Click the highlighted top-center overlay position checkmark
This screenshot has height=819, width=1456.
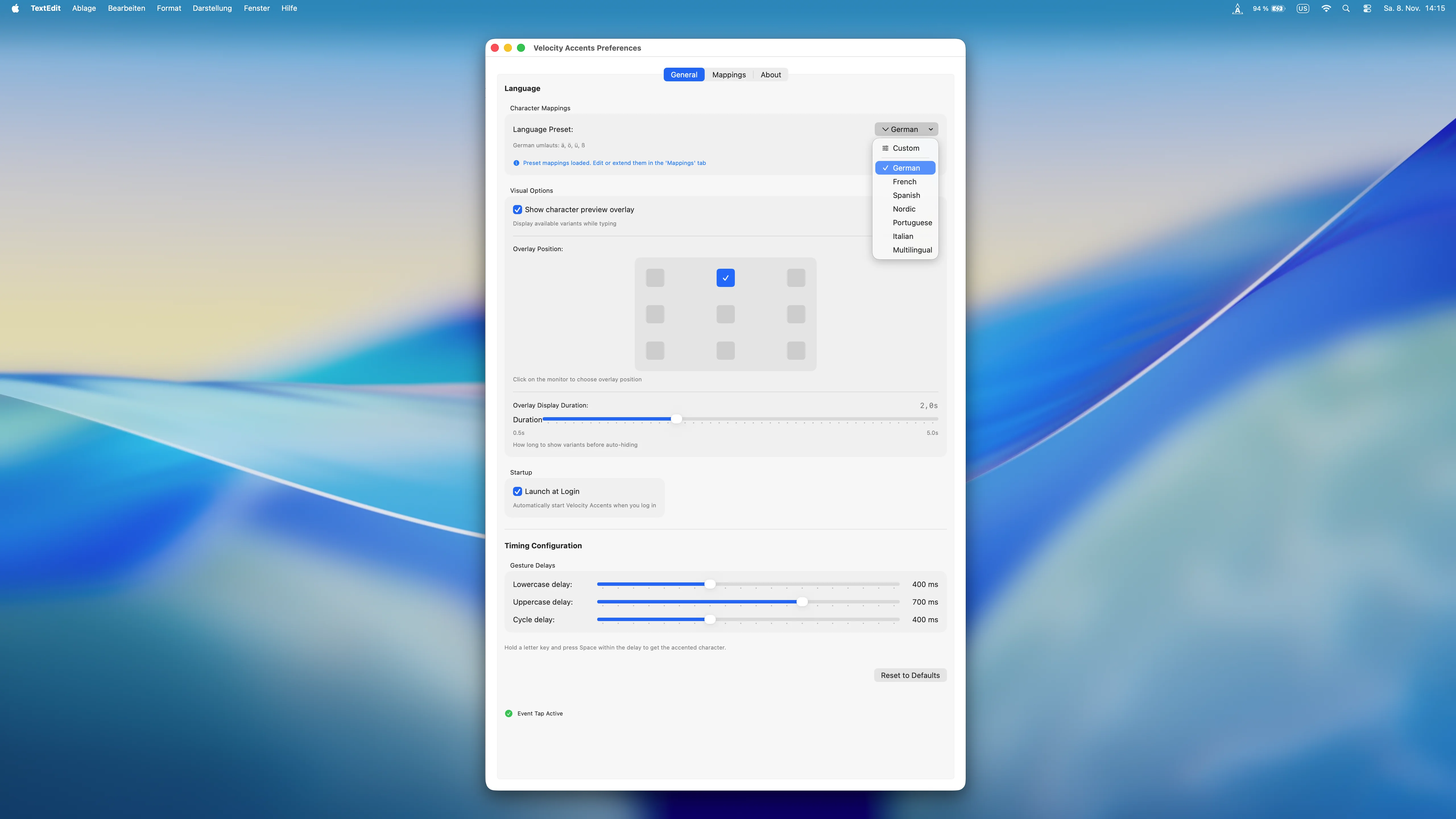725,278
